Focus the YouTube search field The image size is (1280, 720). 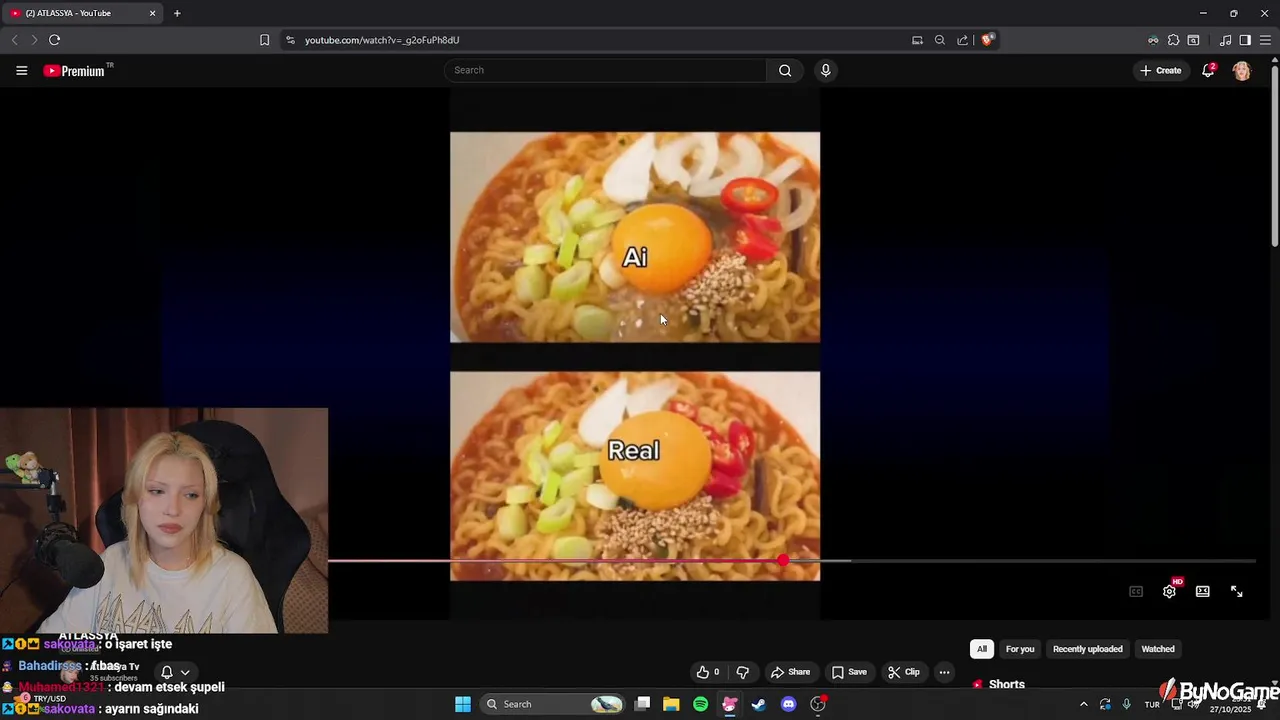tap(605, 70)
